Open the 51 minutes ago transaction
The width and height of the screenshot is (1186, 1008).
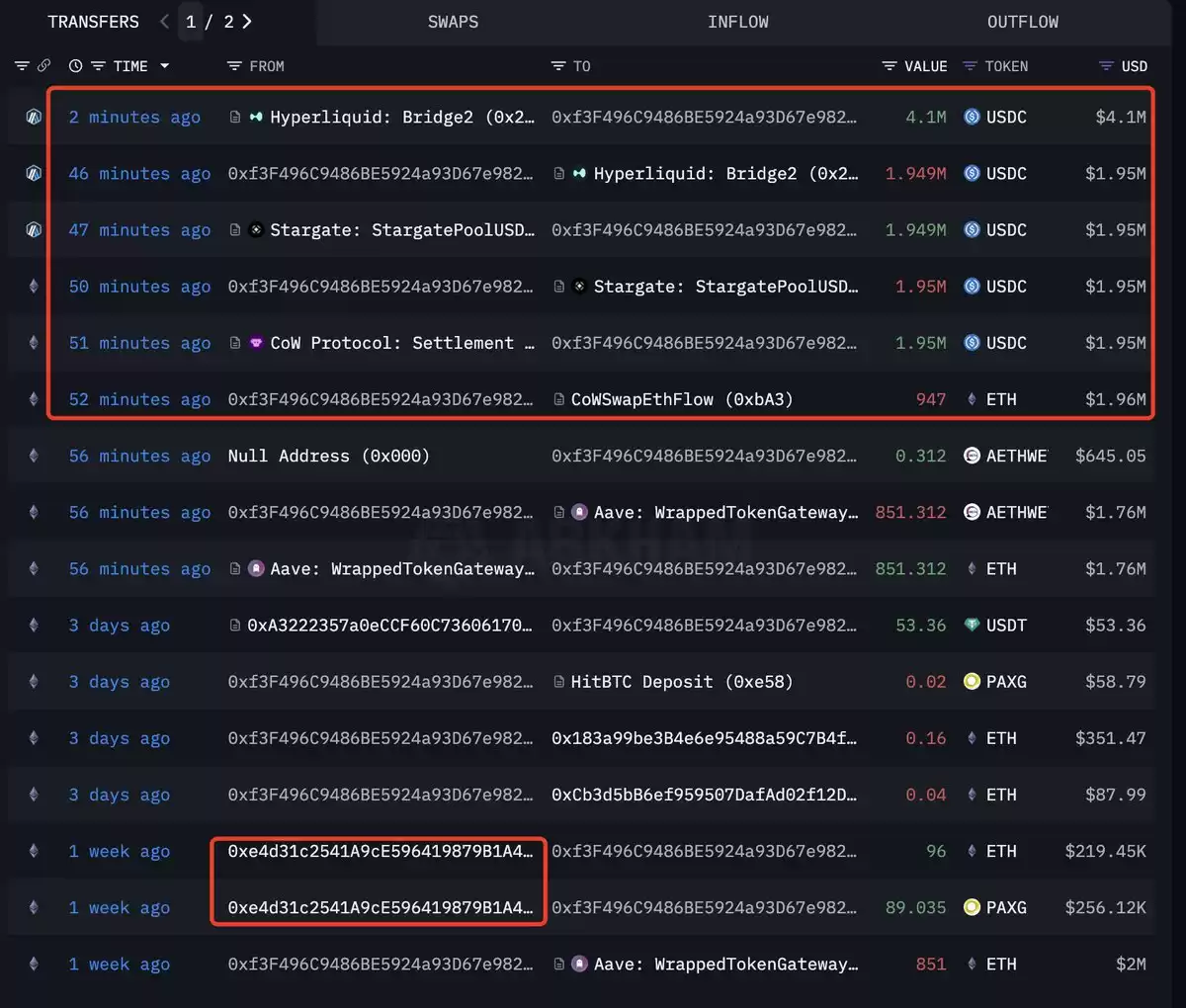click(x=139, y=343)
